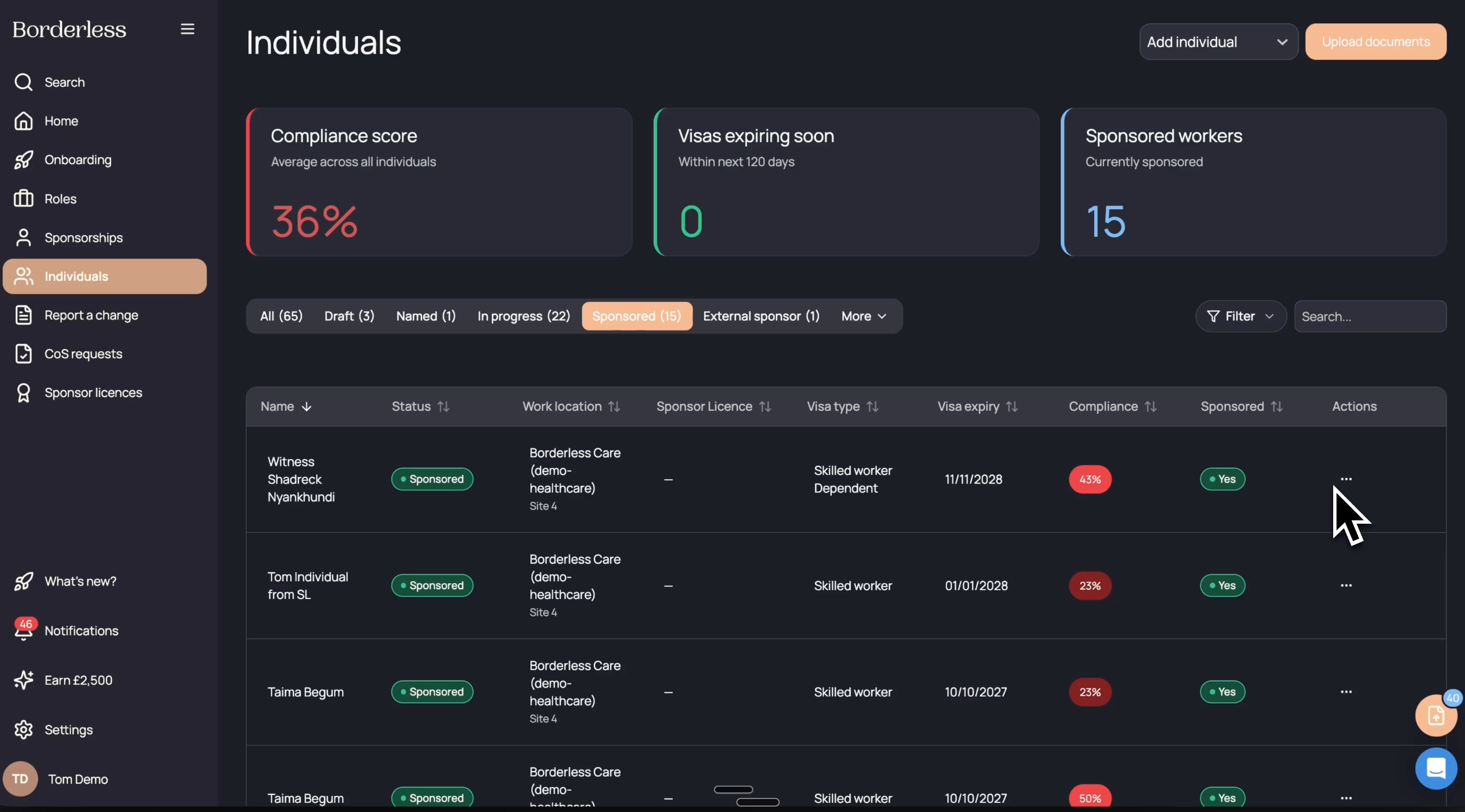Open Search from the sidebar
1465x812 pixels.
(x=65, y=82)
